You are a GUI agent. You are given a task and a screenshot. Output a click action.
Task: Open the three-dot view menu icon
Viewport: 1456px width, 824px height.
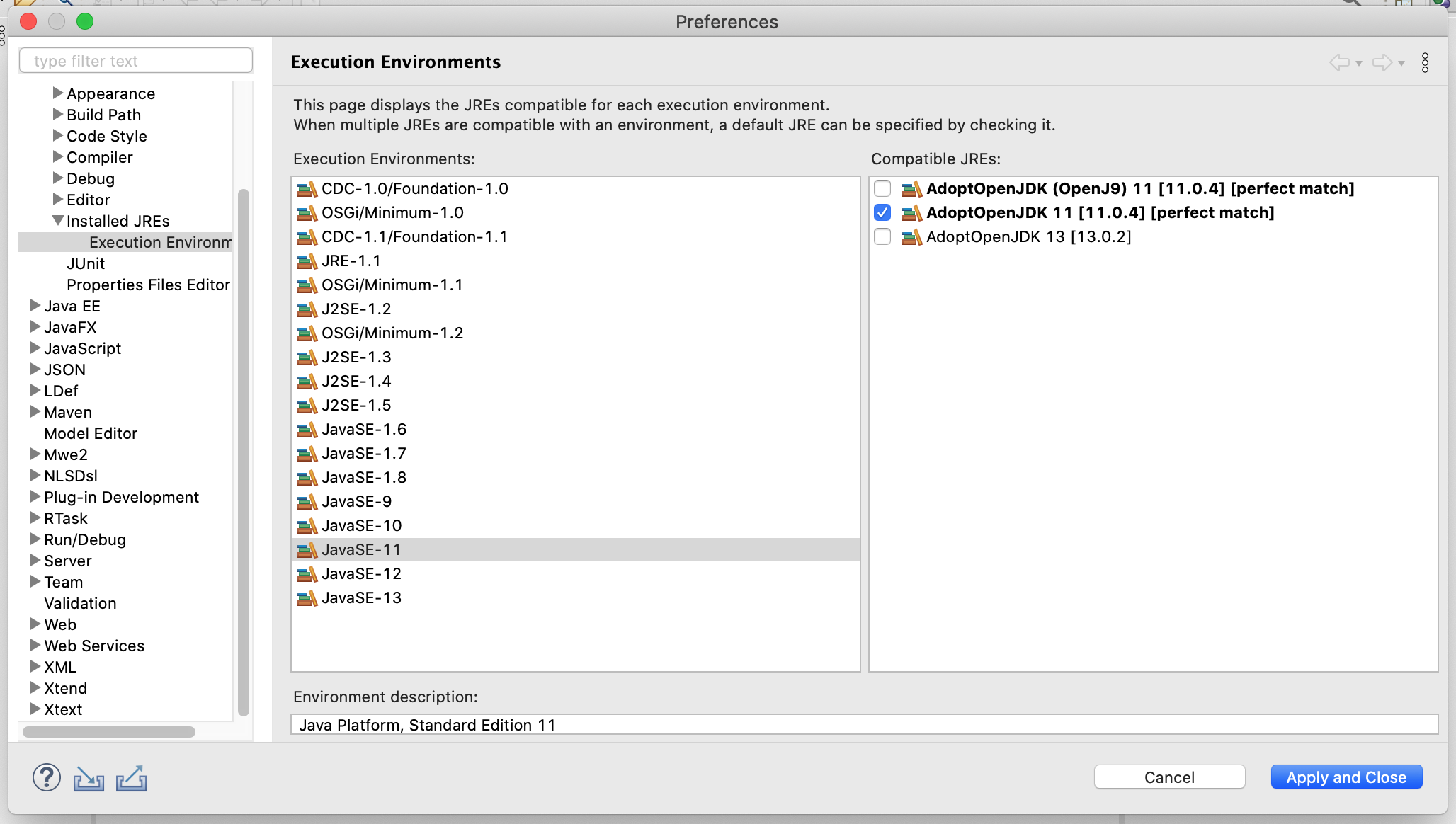[x=1425, y=62]
